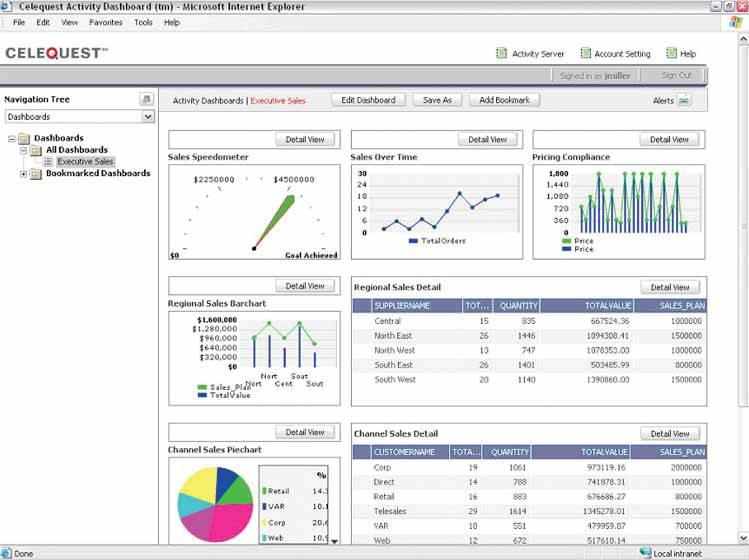Click the Navigation Tree collapse panel icon
The width and height of the screenshot is (749, 560).
point(146,100)
